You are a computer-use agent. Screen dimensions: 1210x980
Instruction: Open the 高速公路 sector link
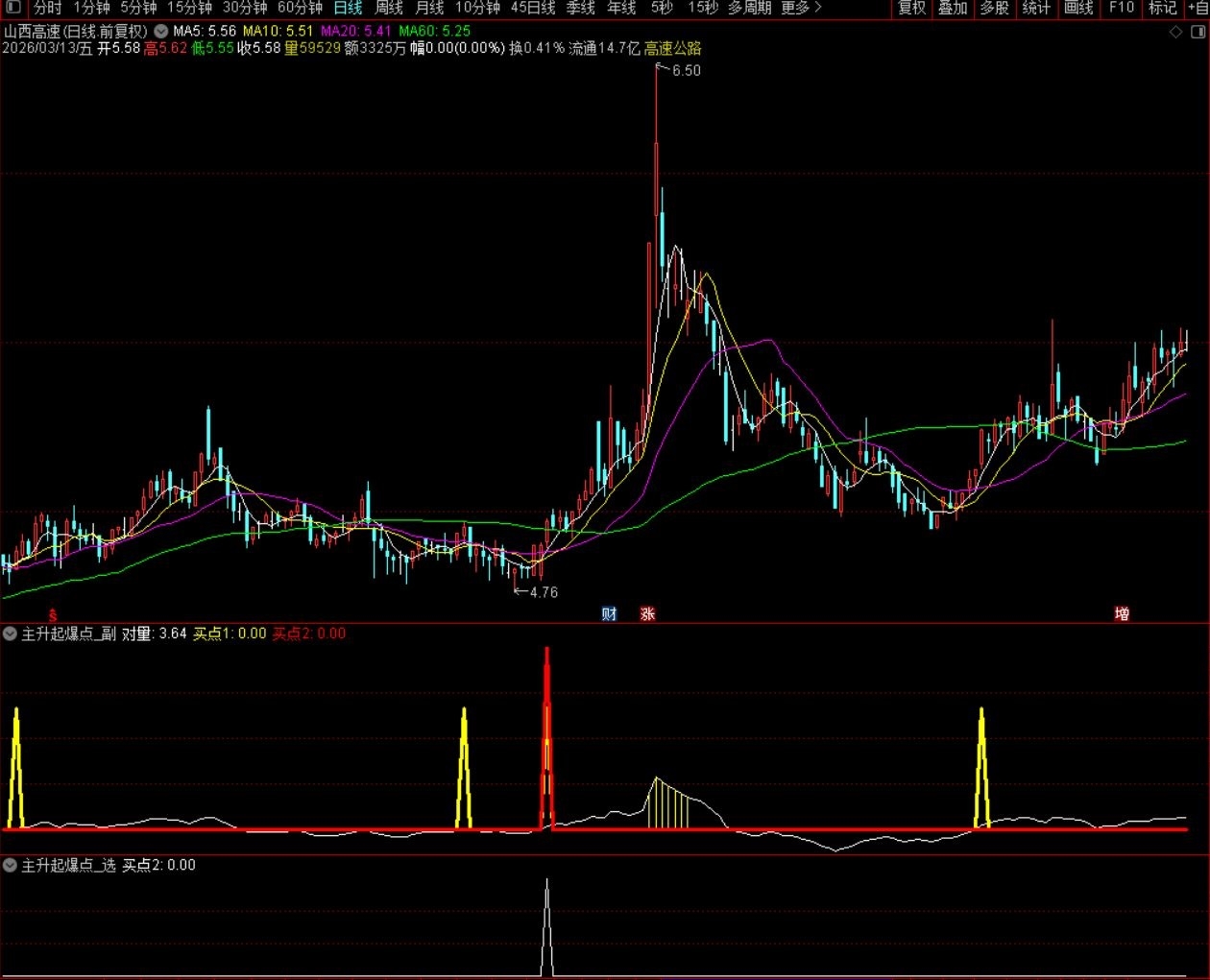click(672, 48)
